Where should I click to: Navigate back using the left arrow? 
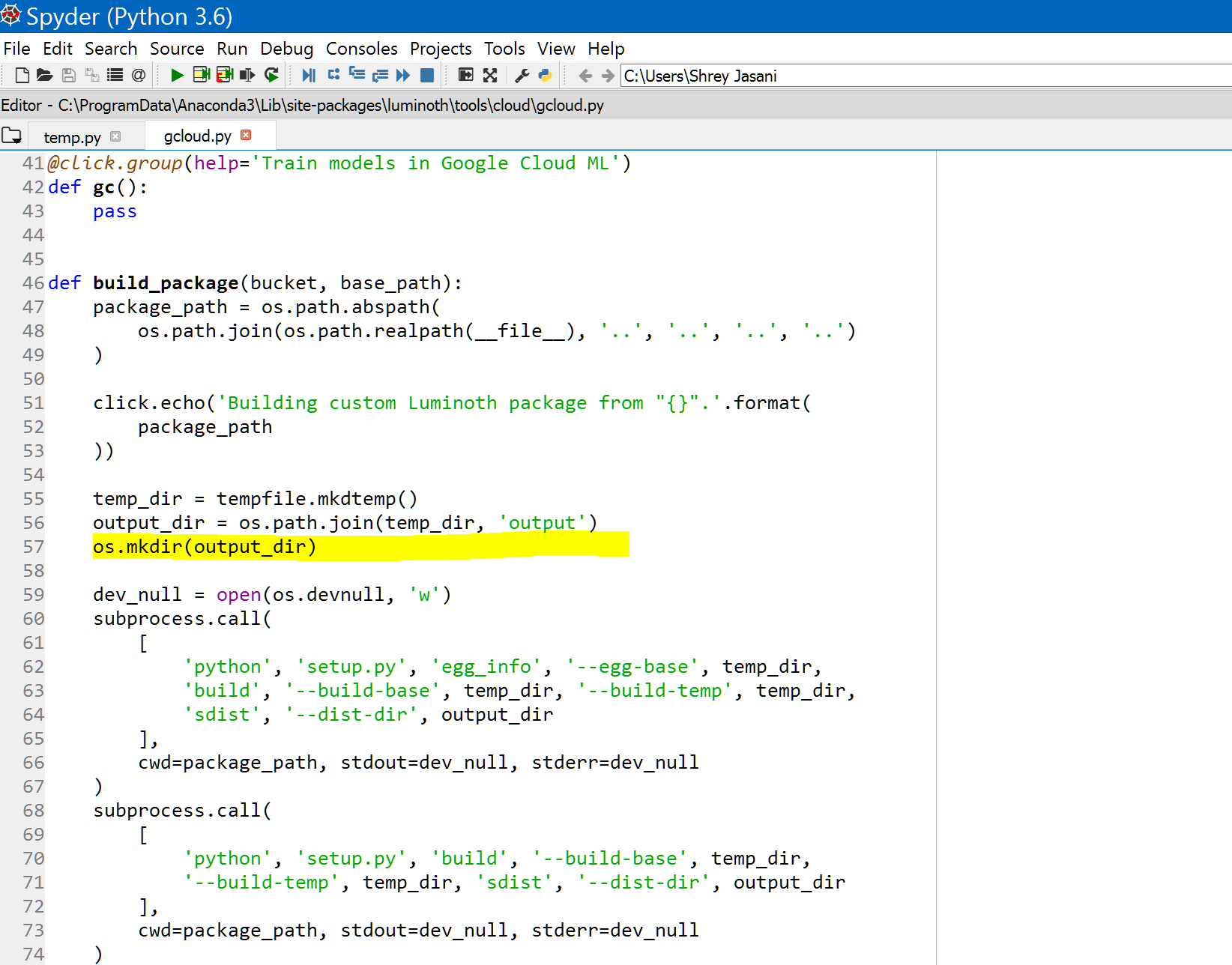point(585,75)
